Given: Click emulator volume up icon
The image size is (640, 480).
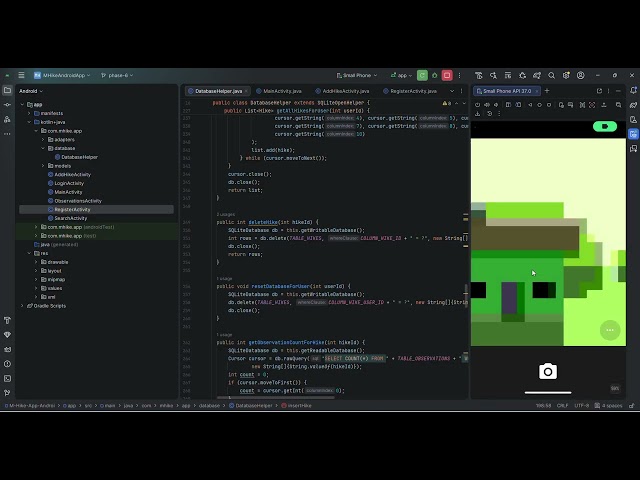Looking at the screenshot, I should click(x=487, y=105).
